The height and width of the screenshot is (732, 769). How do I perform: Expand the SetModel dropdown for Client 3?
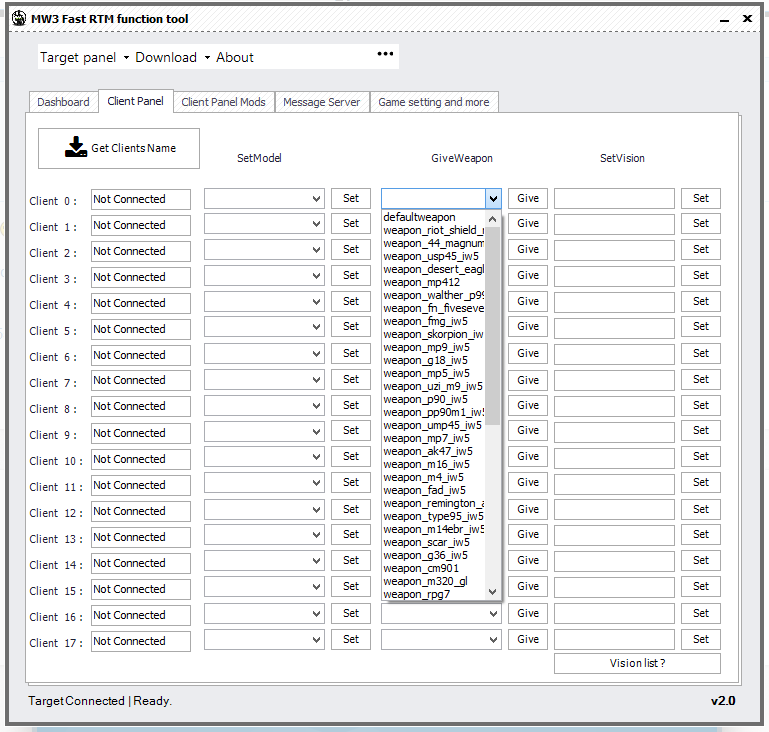316,276
